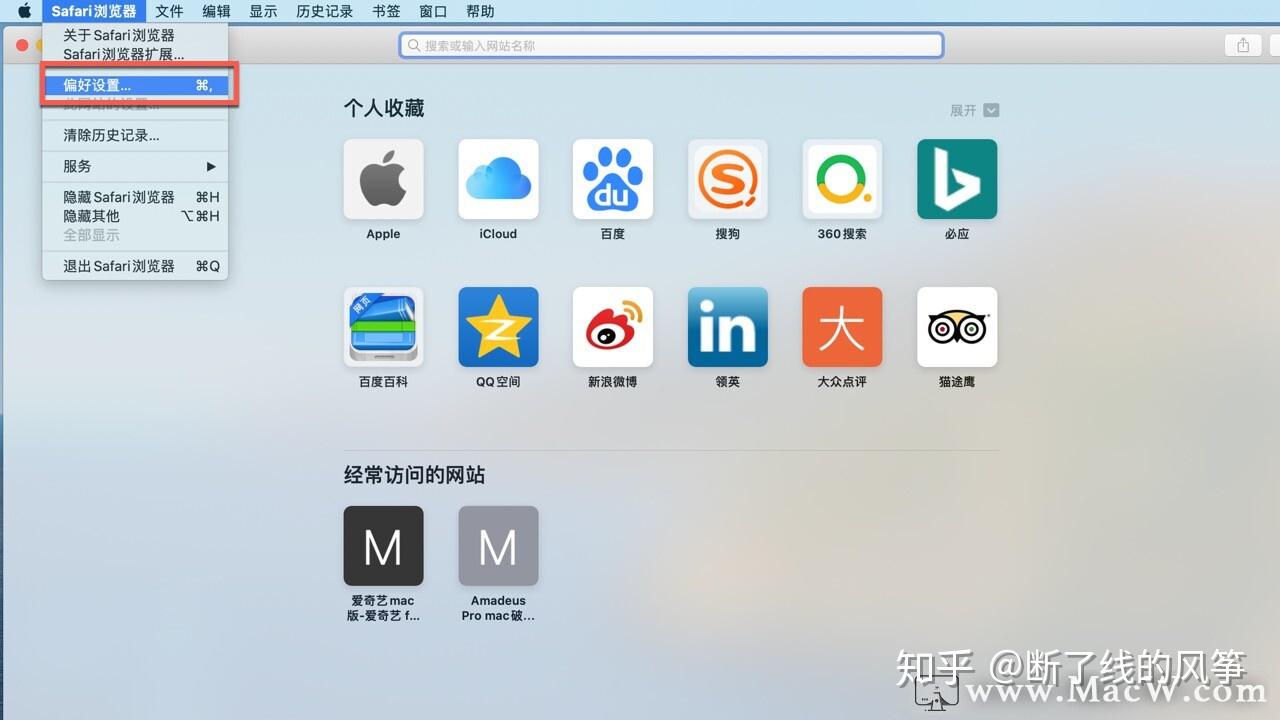Open the Apple favorite in 个人收藏
Screen dimensions: 1280x720
(383, 178)
